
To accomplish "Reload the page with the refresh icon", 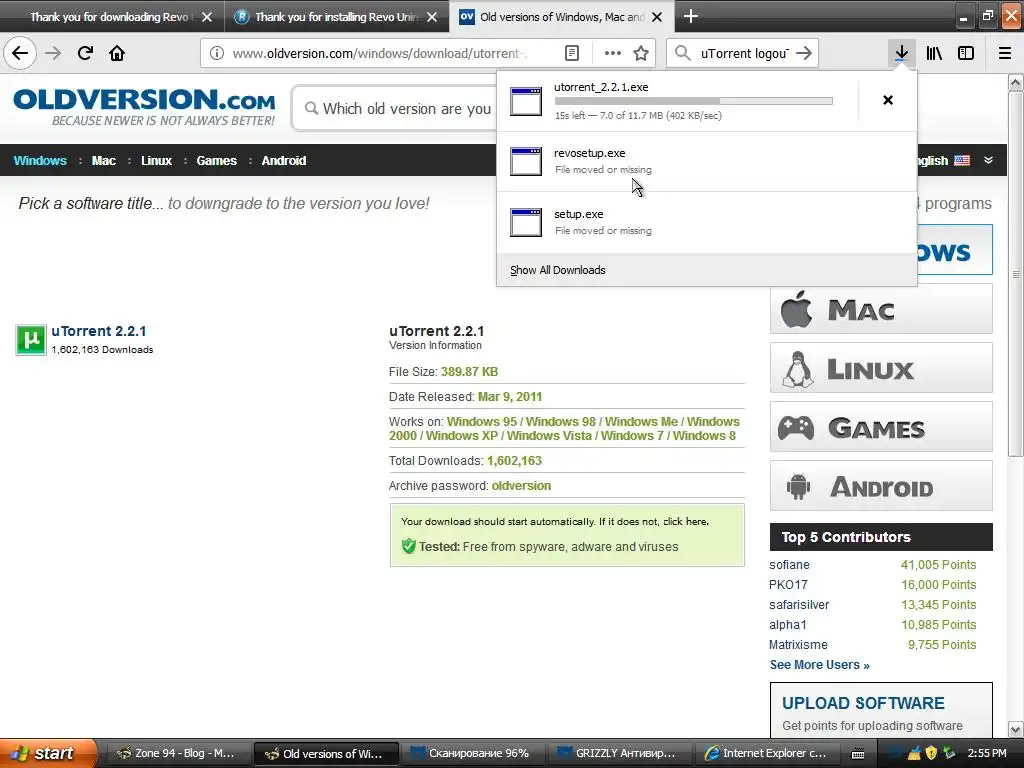I will (85, 53).
